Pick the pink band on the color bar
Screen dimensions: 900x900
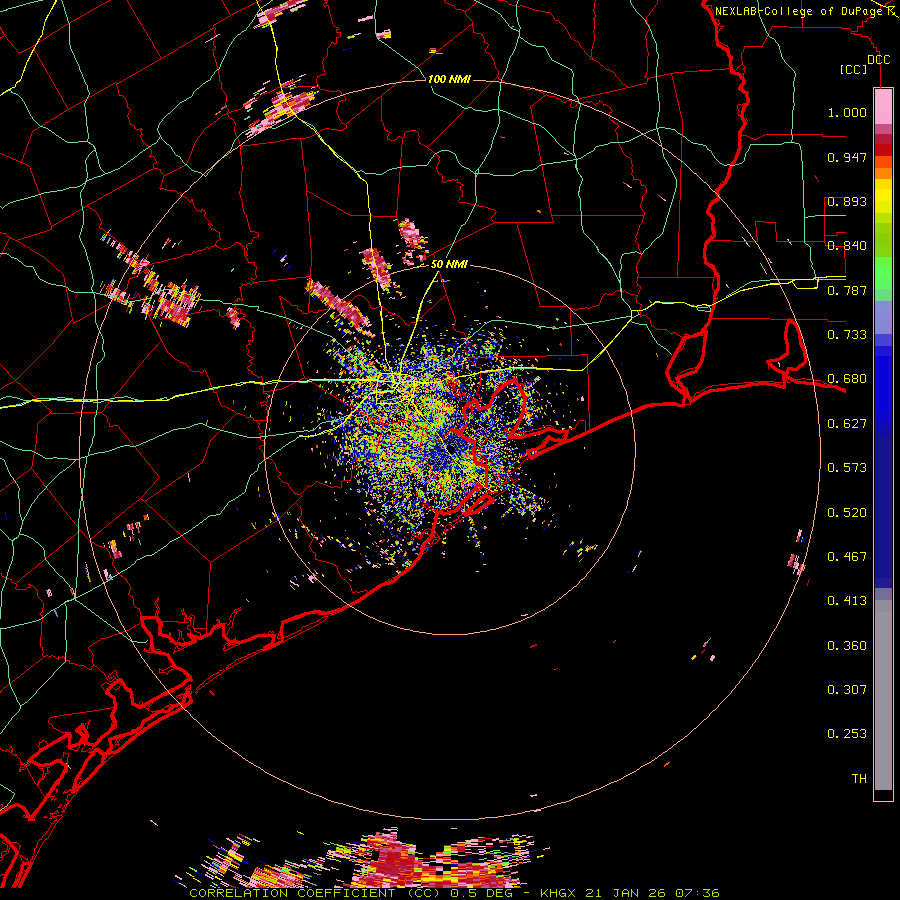(x=883, y=107)
